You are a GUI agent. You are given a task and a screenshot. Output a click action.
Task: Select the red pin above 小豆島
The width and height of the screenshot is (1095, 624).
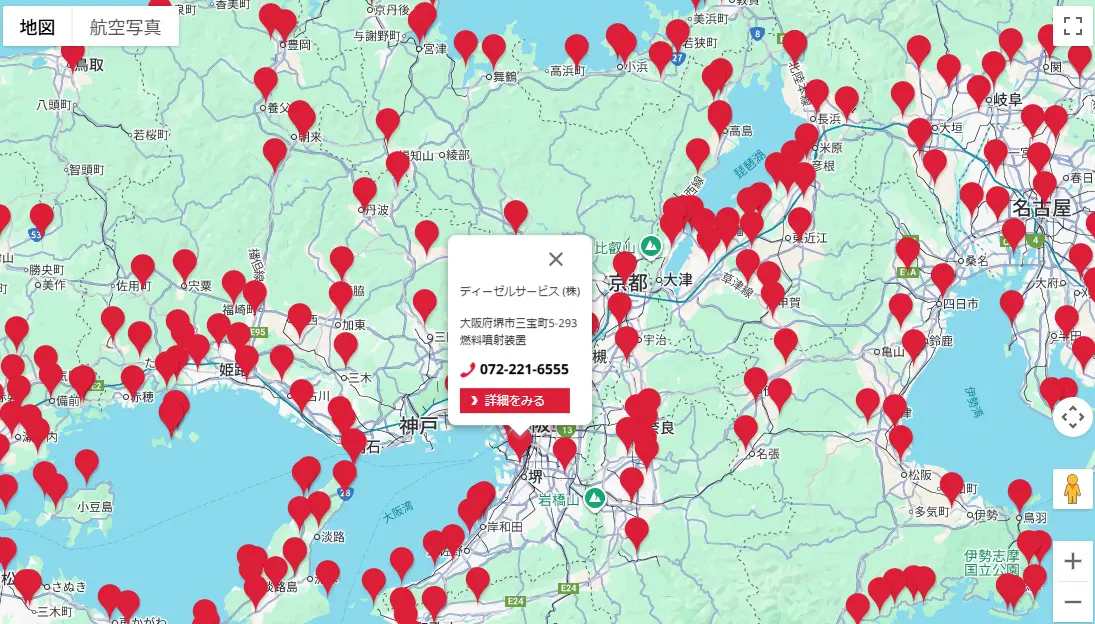click(87, 463)
